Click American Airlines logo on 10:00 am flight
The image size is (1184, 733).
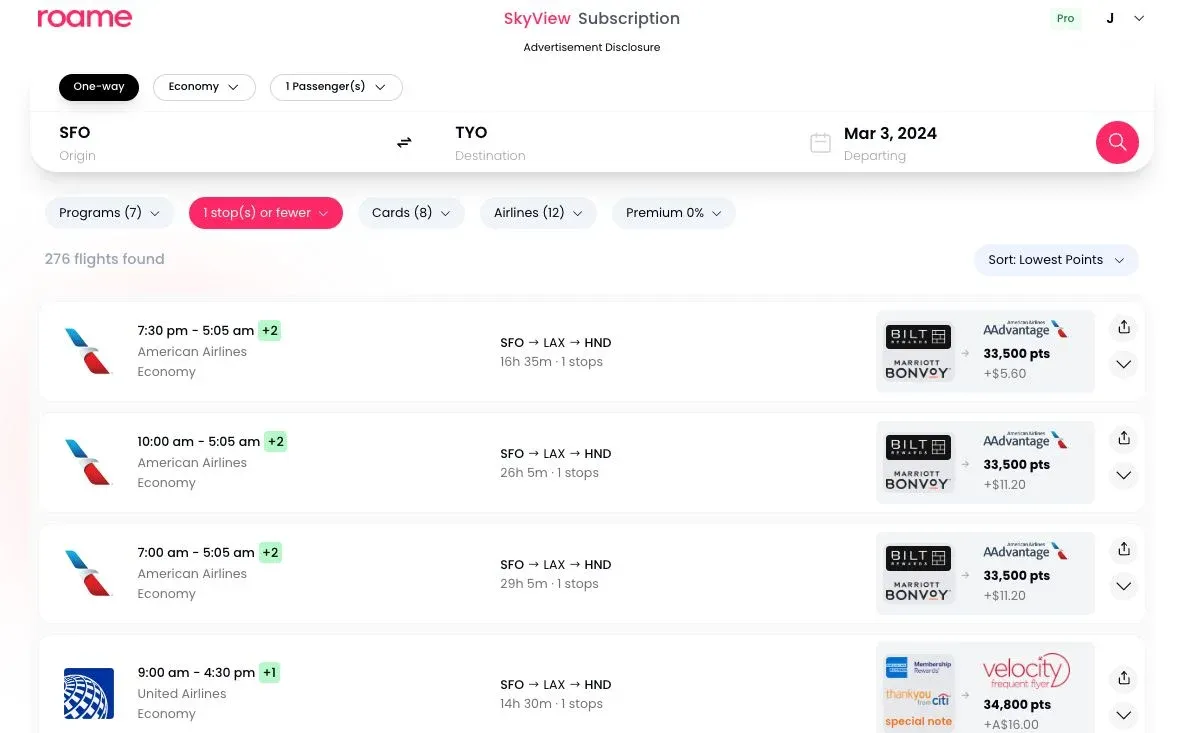pos(88,462)
